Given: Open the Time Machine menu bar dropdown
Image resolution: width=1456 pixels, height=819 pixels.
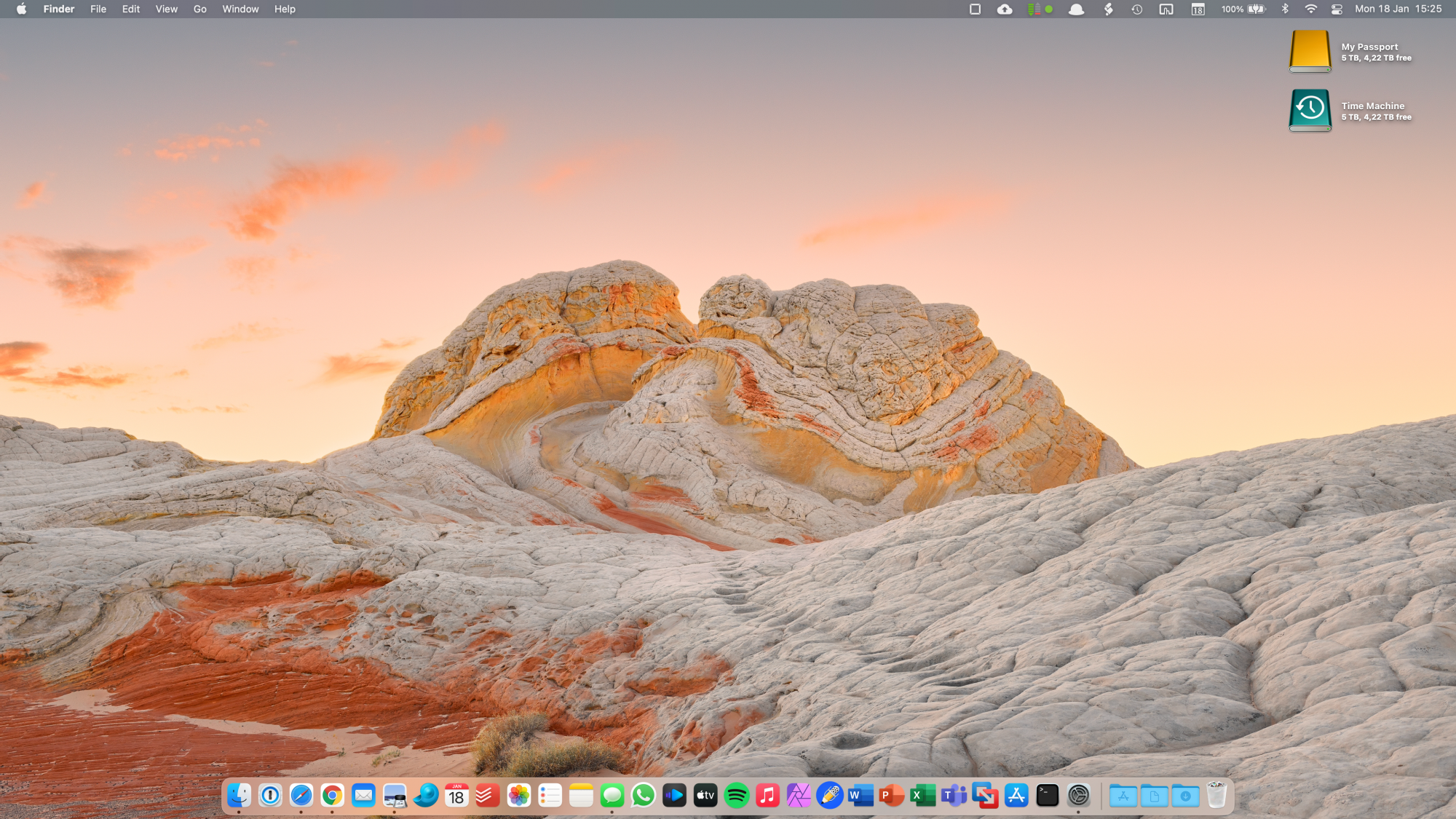Looking at the screenshot, I should click(x=1137, y=9).
